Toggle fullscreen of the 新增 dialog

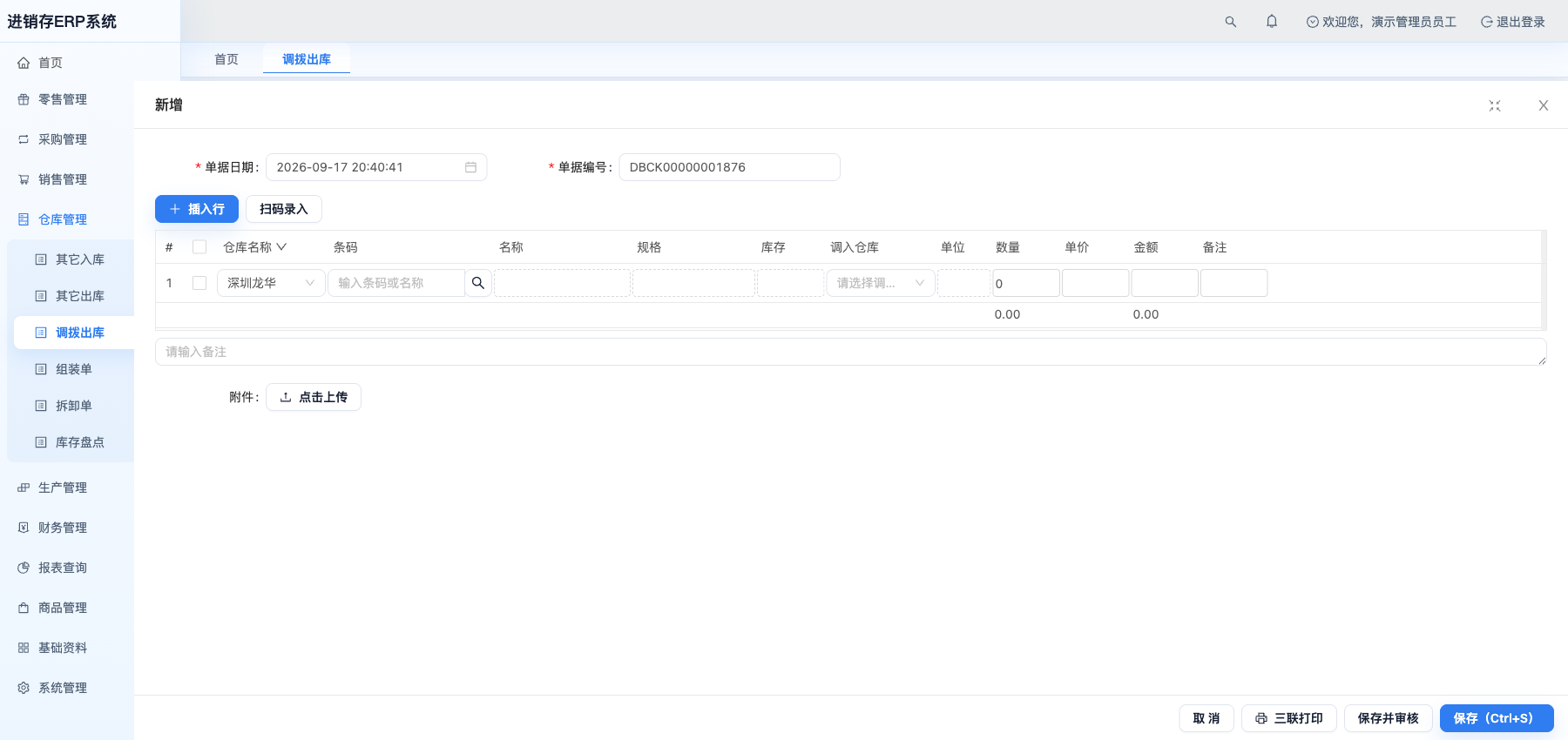[x=1495, y=105]
